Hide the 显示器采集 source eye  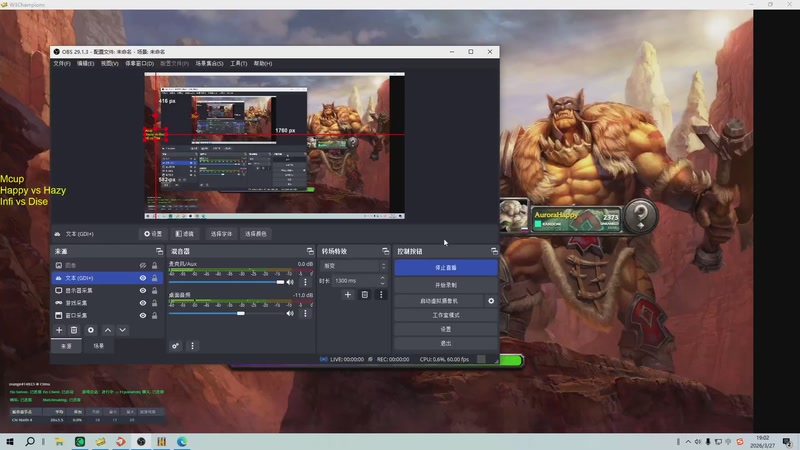[x=143, y=290]
